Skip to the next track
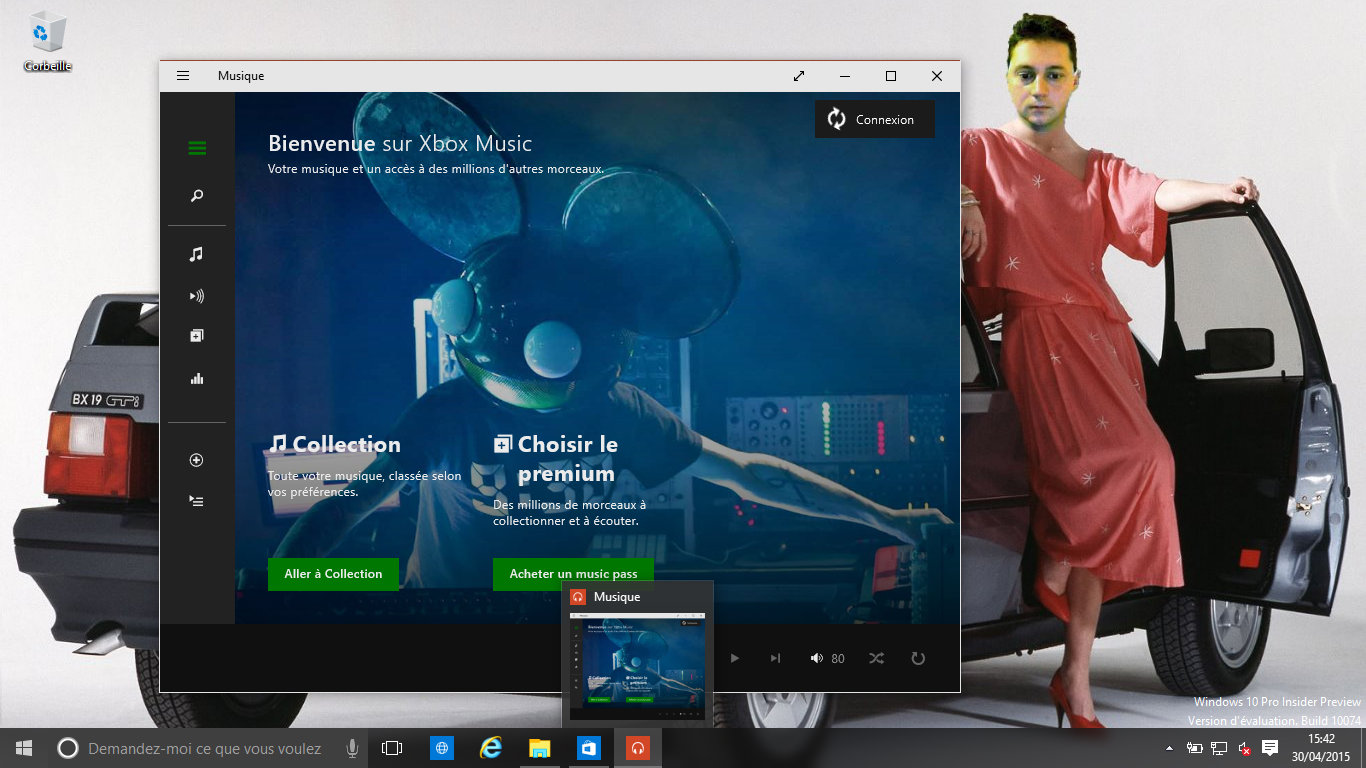Viewport: 1366px width, 768px height. coord(775,658)
